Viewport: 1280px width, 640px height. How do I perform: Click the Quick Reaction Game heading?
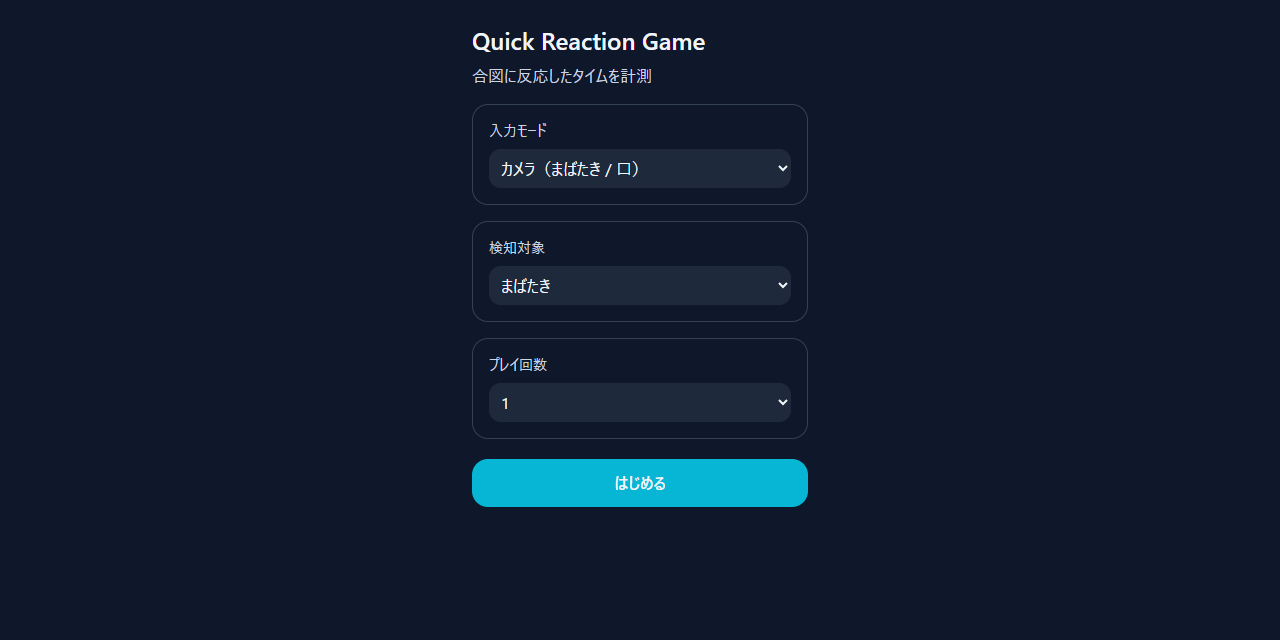588,42
